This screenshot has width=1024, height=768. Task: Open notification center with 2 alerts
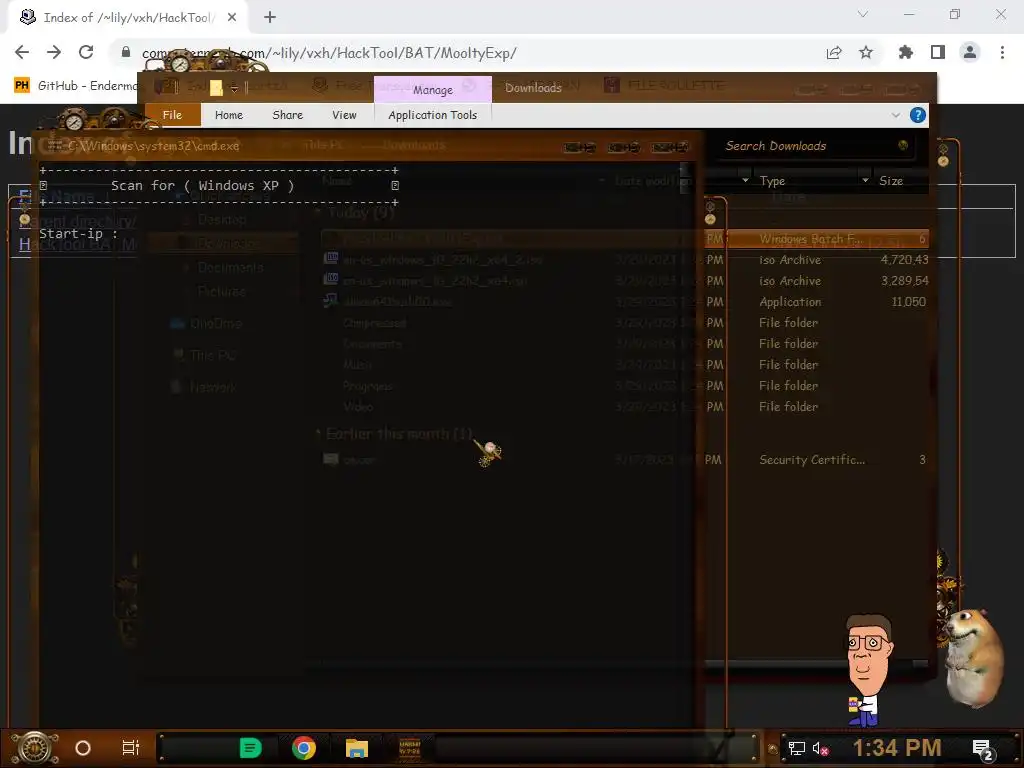pyautogui.click(x=983, y=749)
